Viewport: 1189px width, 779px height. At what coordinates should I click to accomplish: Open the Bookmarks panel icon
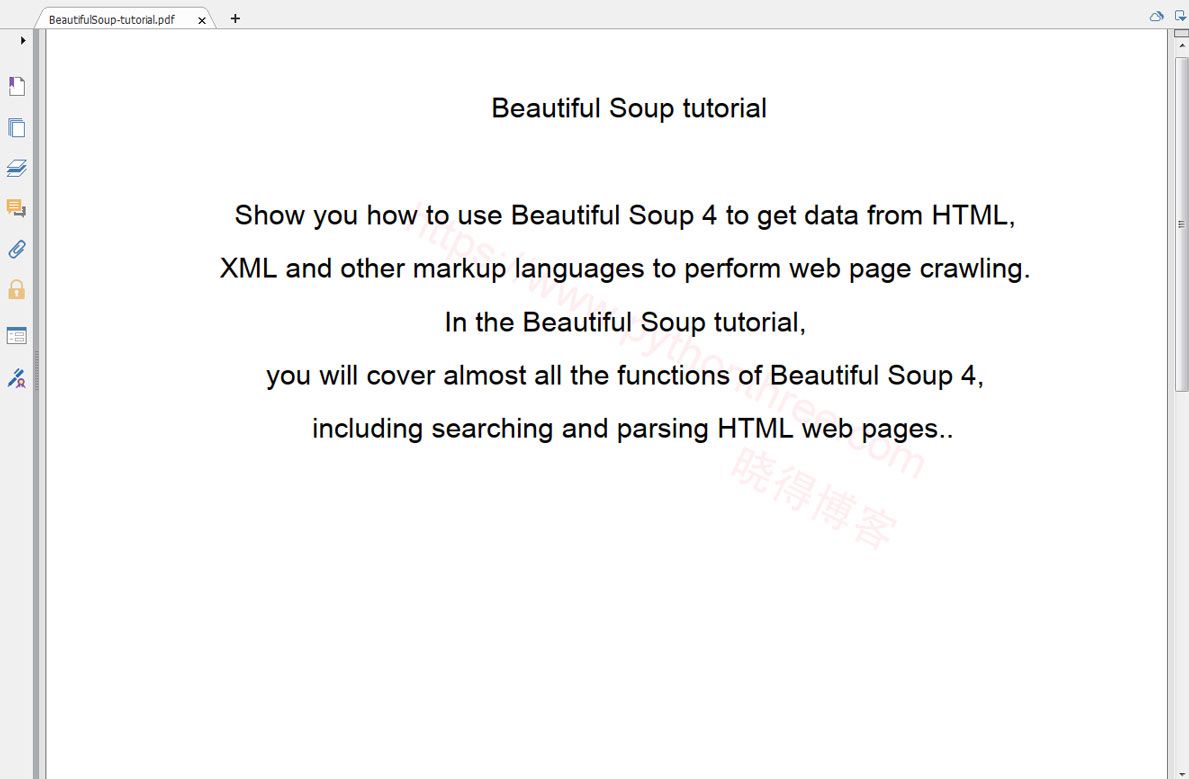point(17,86)
